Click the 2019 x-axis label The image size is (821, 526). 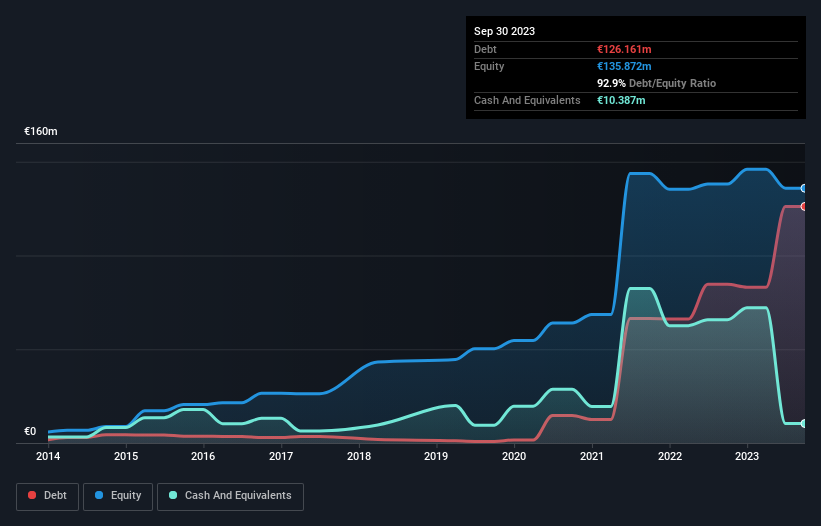436,456
